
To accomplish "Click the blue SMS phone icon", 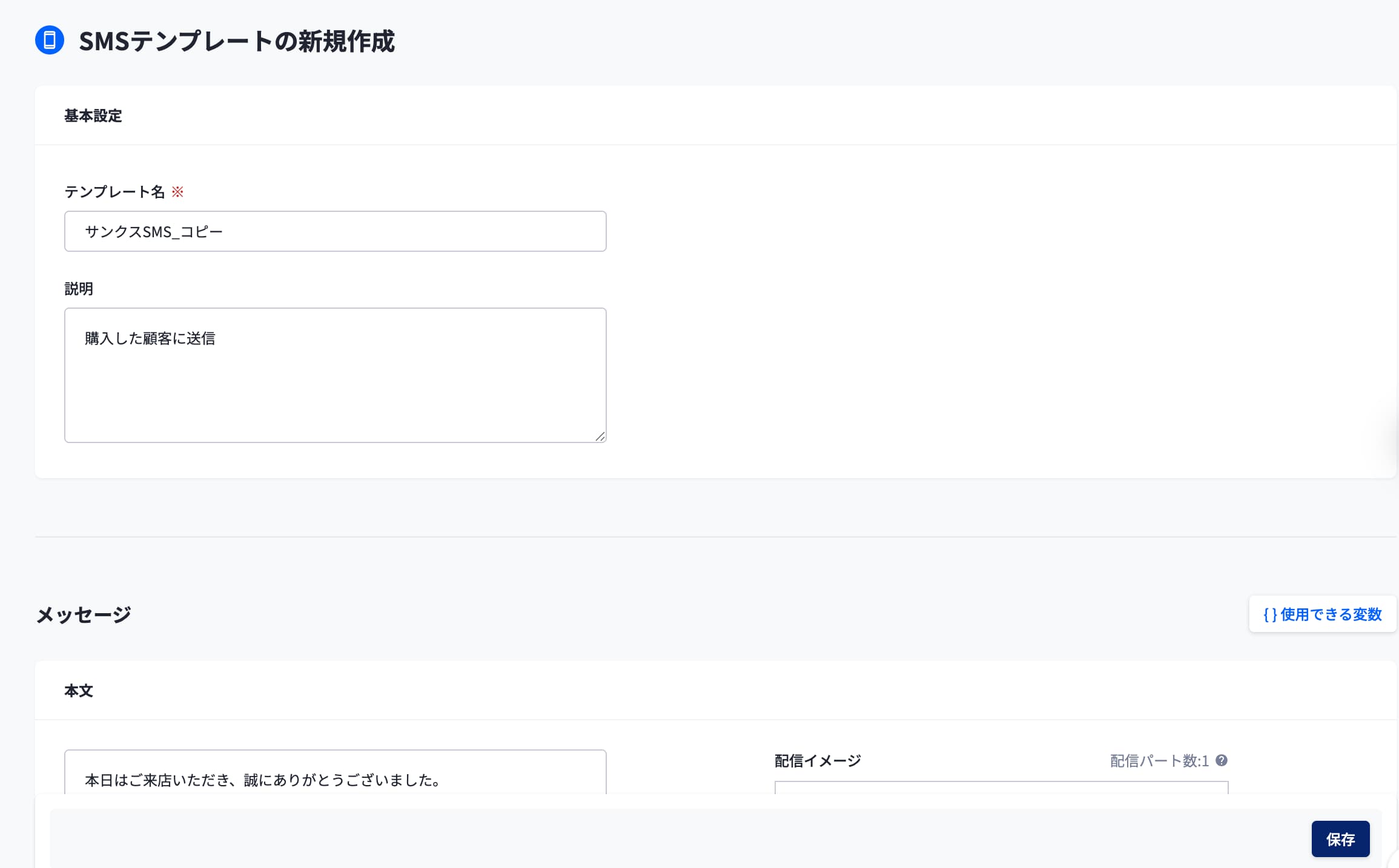I will coord(50,41).
